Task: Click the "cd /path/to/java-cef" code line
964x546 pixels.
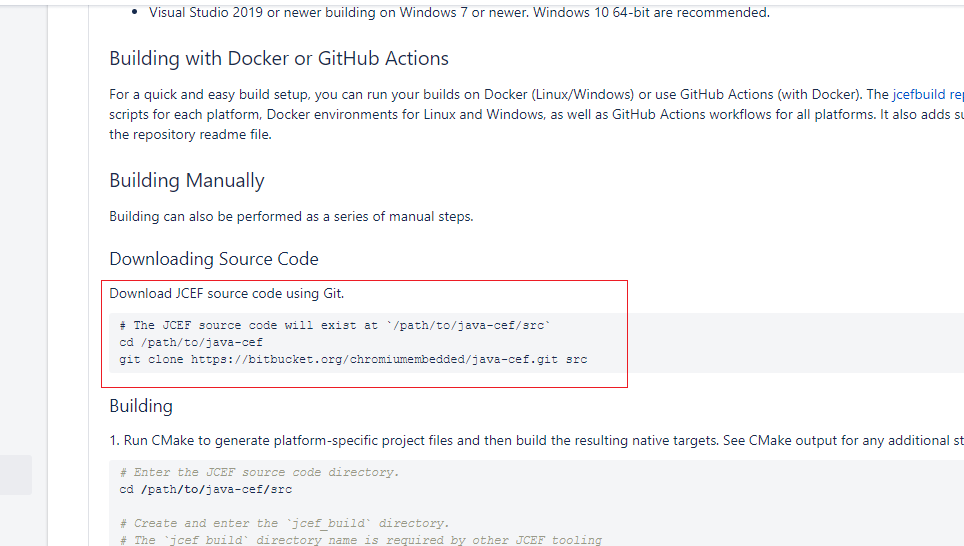Action: pos(191,342)
